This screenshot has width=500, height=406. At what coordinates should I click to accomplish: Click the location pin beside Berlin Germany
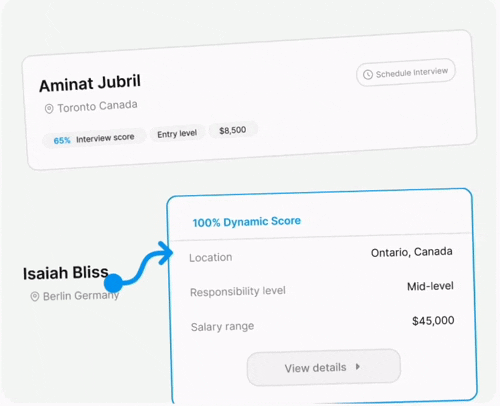tap(35, 296)
